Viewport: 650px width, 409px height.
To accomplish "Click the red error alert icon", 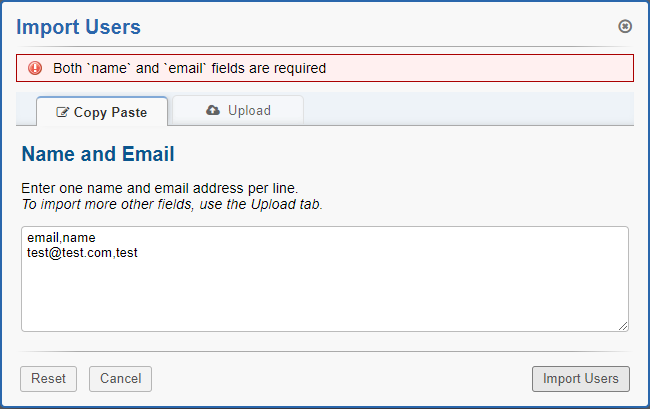I will [x=35, y=69].
